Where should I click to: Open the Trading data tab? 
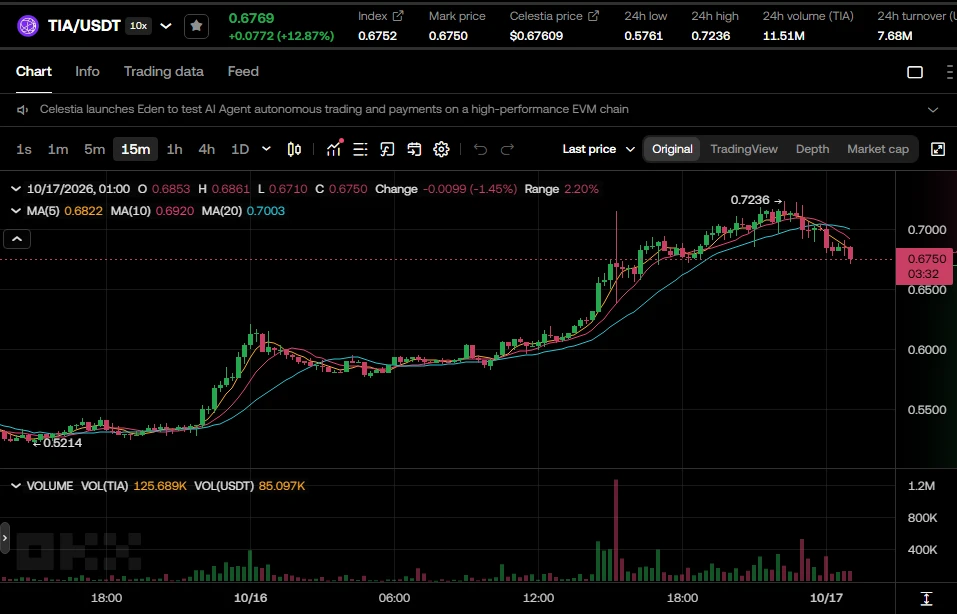click(164, 71)
